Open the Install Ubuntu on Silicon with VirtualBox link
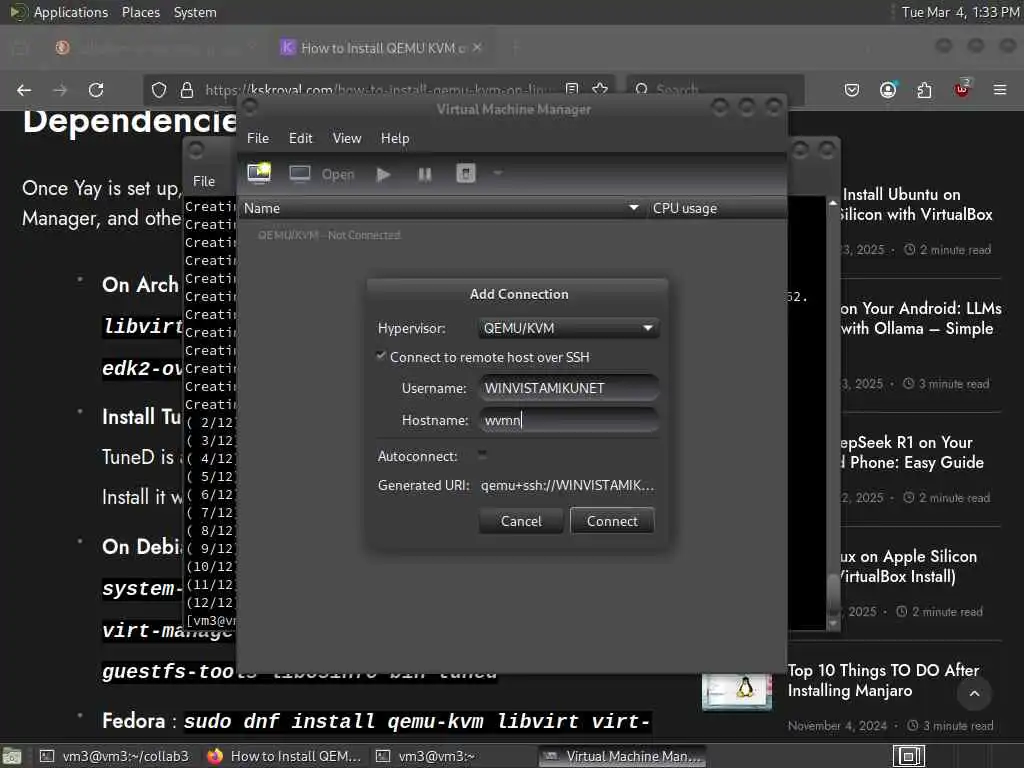The image size is (1024, 768). tap(916, 204)
